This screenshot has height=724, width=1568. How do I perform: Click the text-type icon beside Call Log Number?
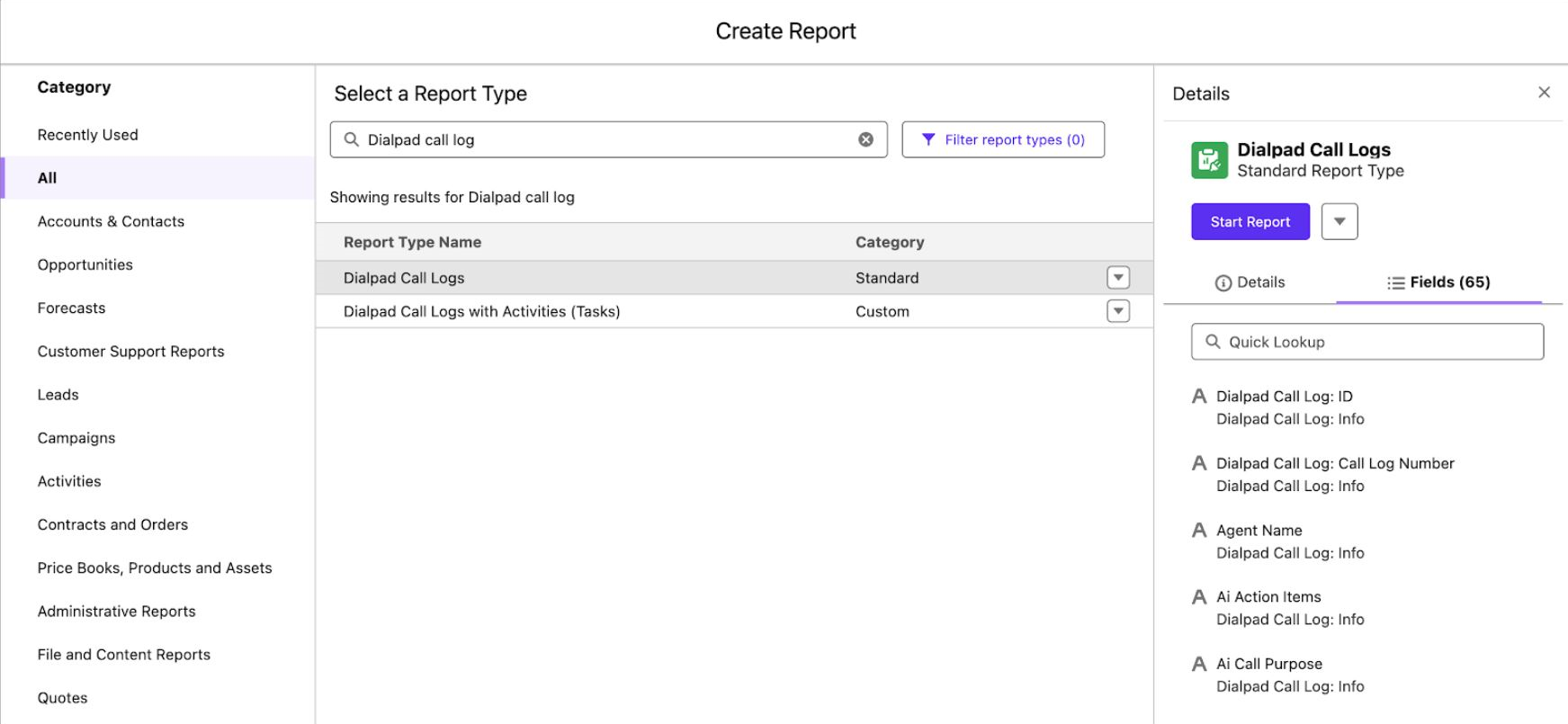click(x=1199, y=463)
